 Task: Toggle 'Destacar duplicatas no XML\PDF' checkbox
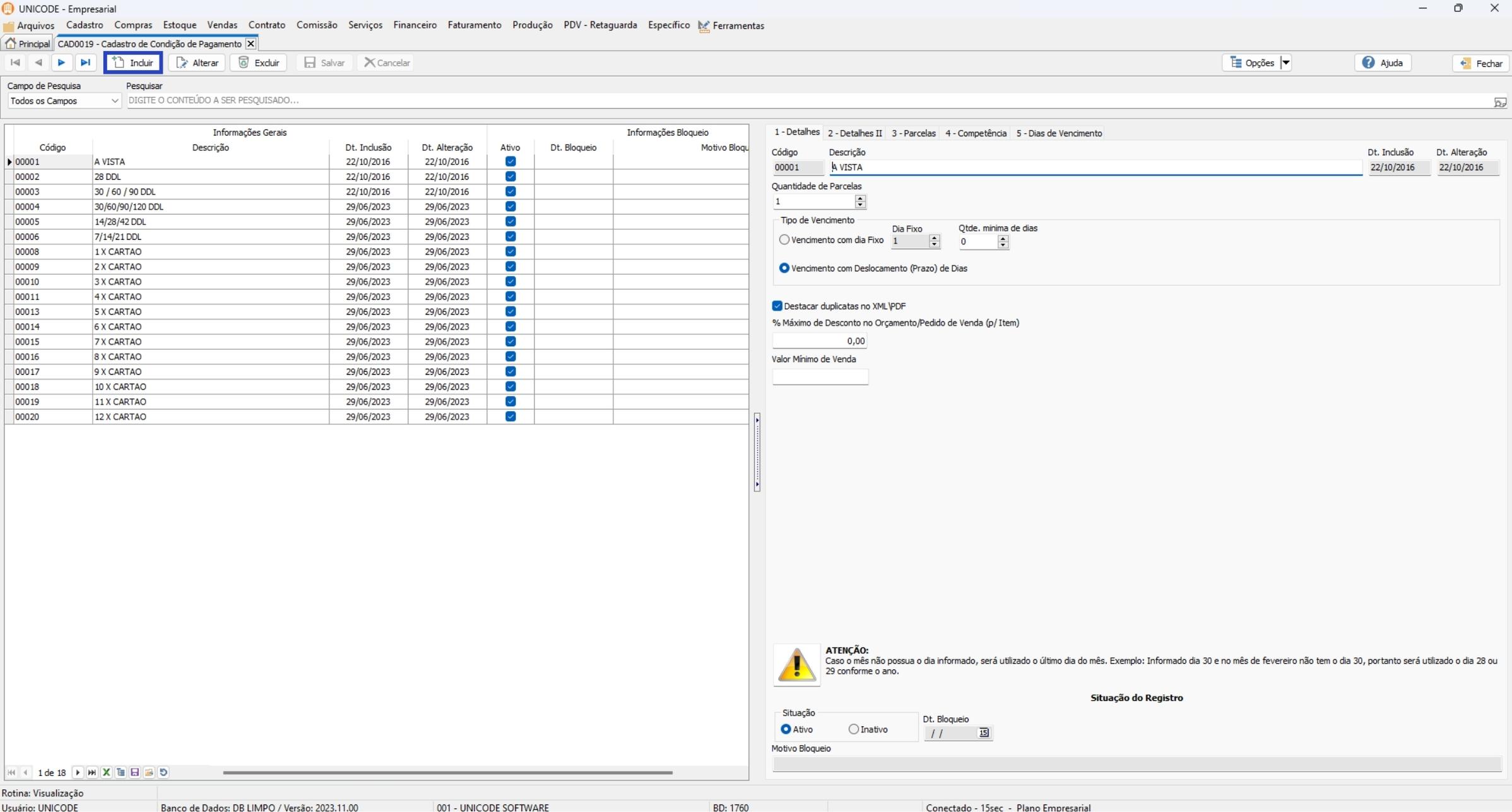click(x=777, y=306)
